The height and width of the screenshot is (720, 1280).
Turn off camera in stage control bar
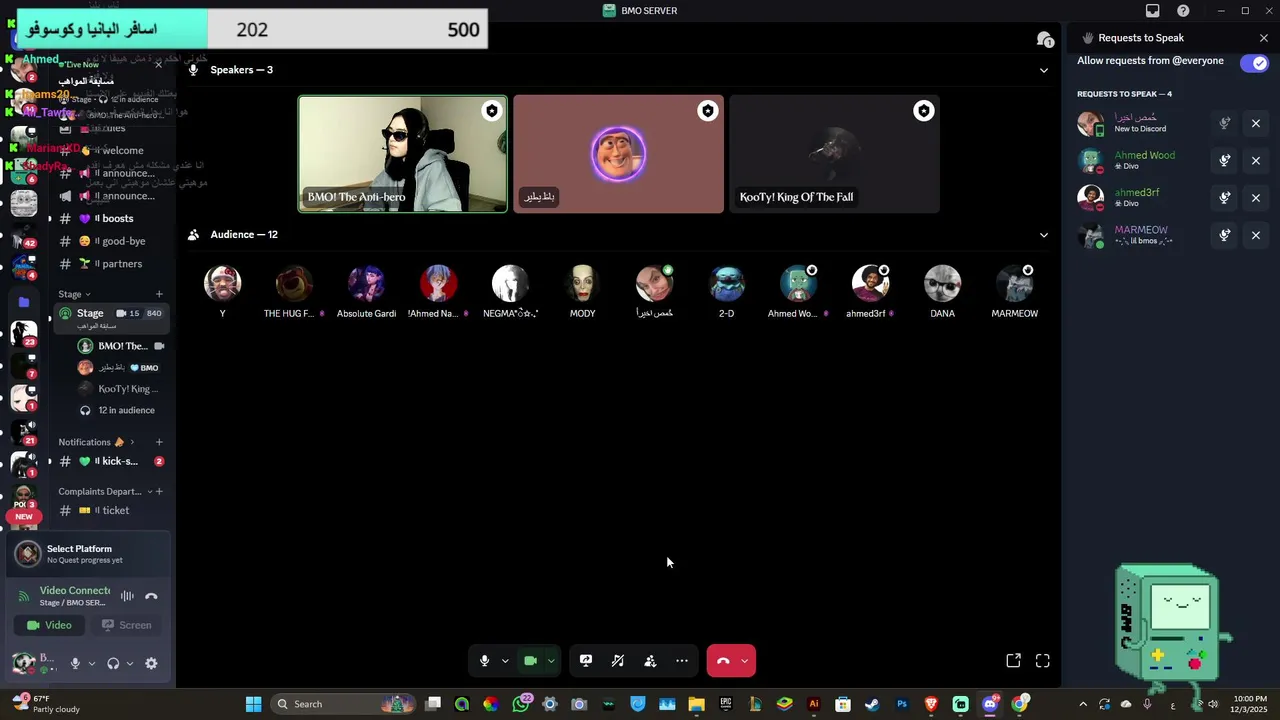tap(530, 661)
